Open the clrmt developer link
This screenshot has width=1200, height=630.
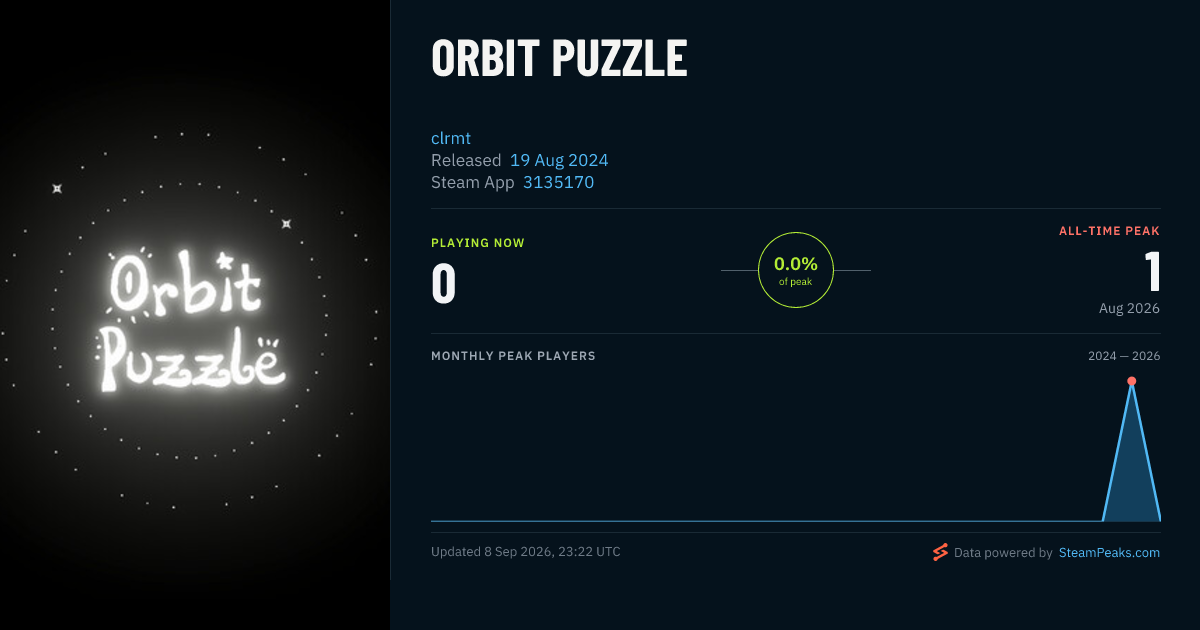(x=451, y=138)
